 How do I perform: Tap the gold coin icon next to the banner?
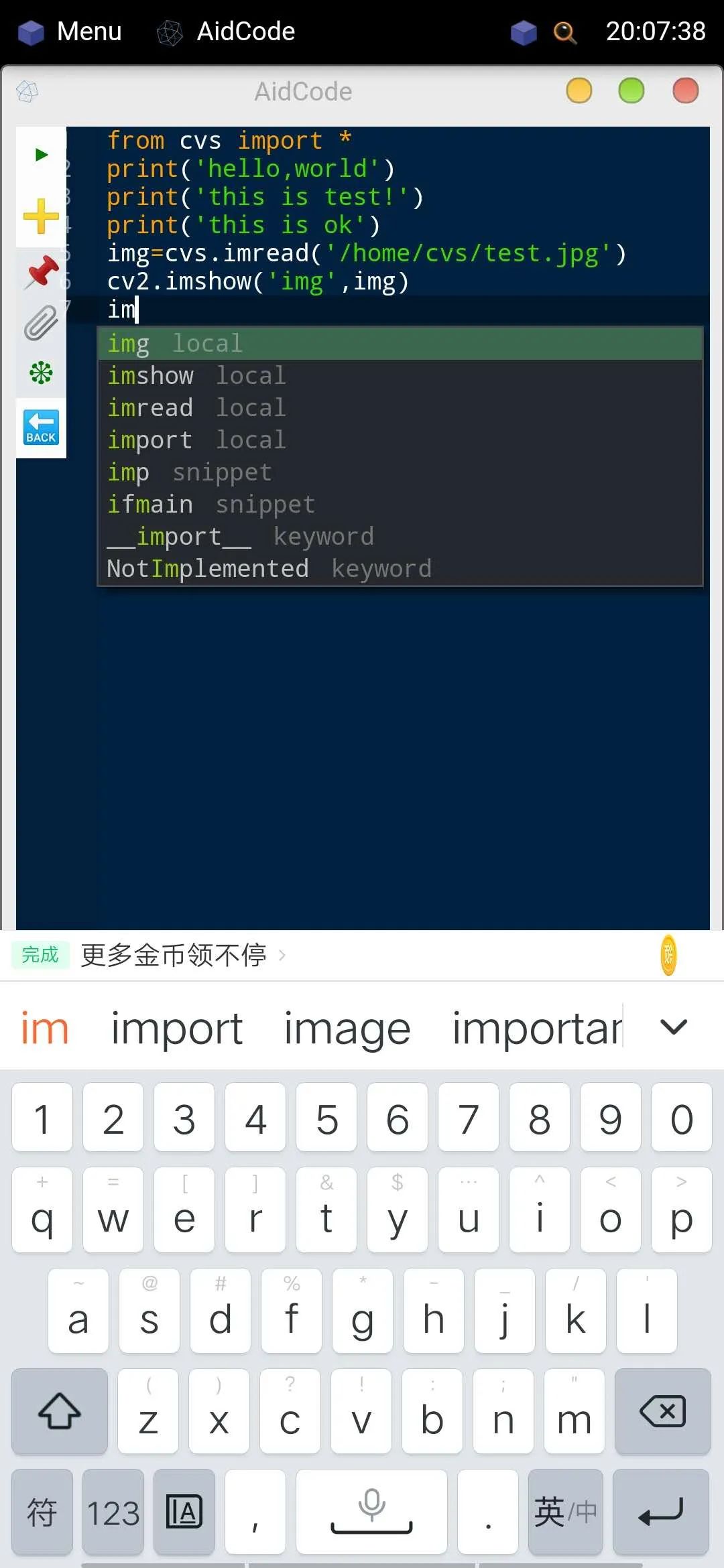coord(668,954)
